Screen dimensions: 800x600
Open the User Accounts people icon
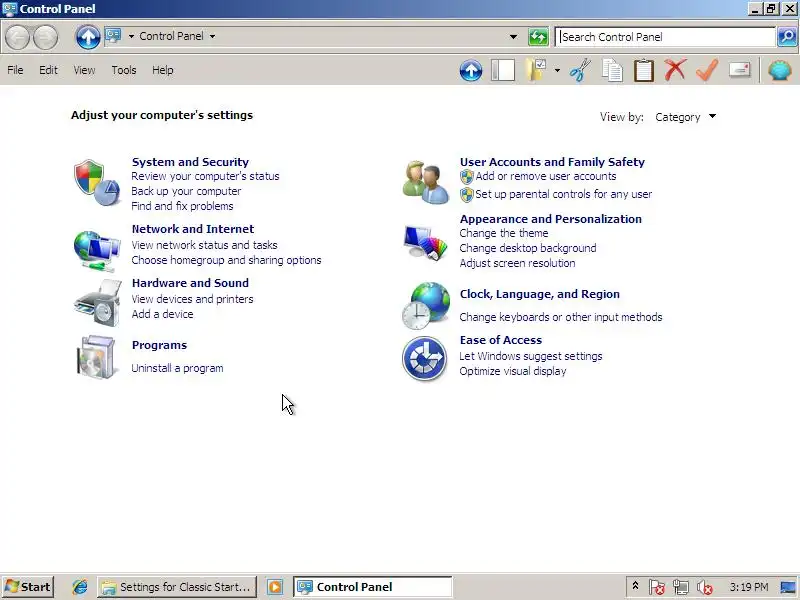(x=426, y=182)
